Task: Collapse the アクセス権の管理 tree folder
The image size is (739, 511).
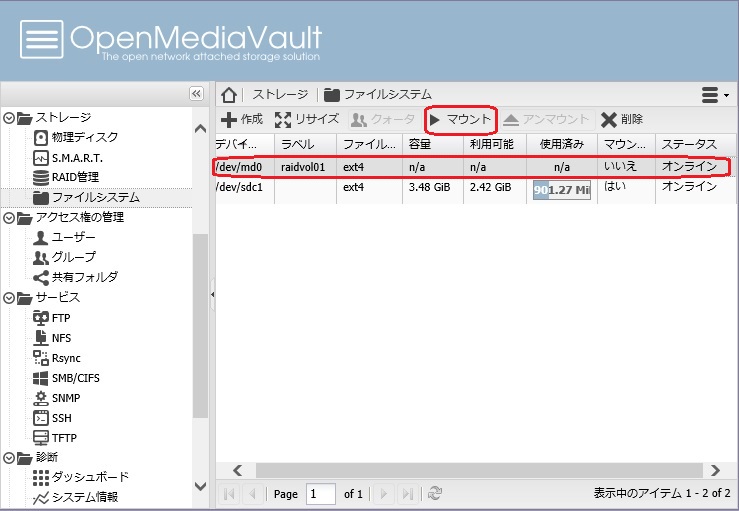Action: pyautogui.click(x=9, y=218)
